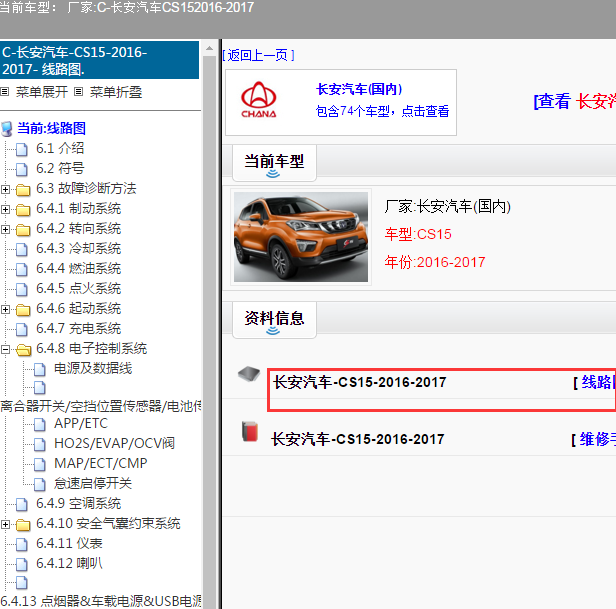Click the label 6.4.12 喇叭
Screen dimensions: 616x609
[x=70, y=563]
